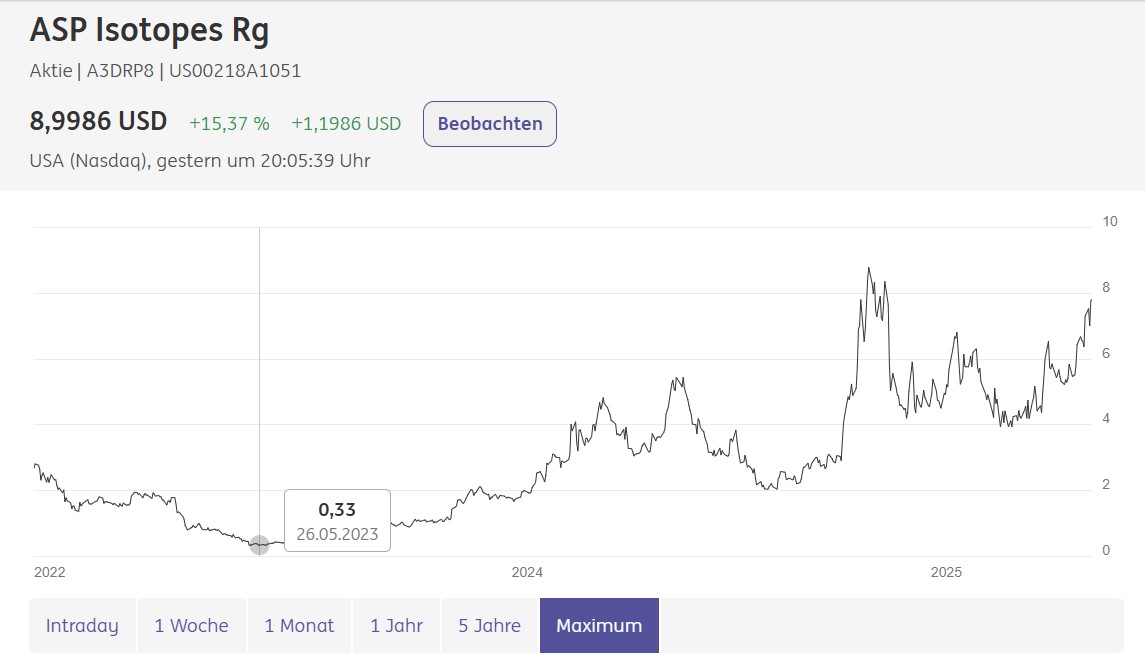The height and width of the screenshot is (668, 1145).
Task: Open the 5 Jahre chart range
Action: click(490, 626)
